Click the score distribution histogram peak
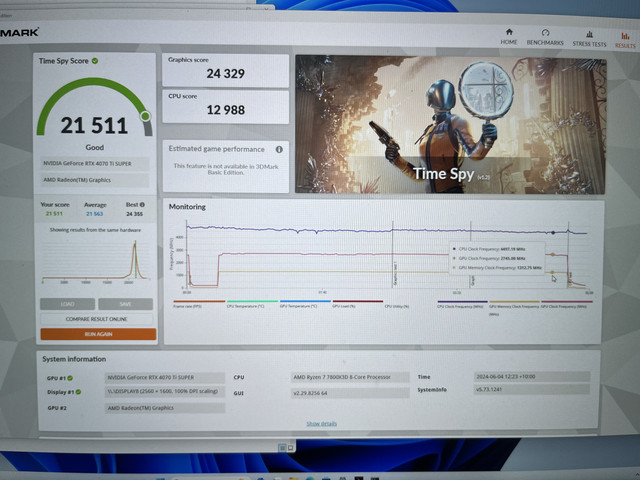 click(x=135, y=245)
